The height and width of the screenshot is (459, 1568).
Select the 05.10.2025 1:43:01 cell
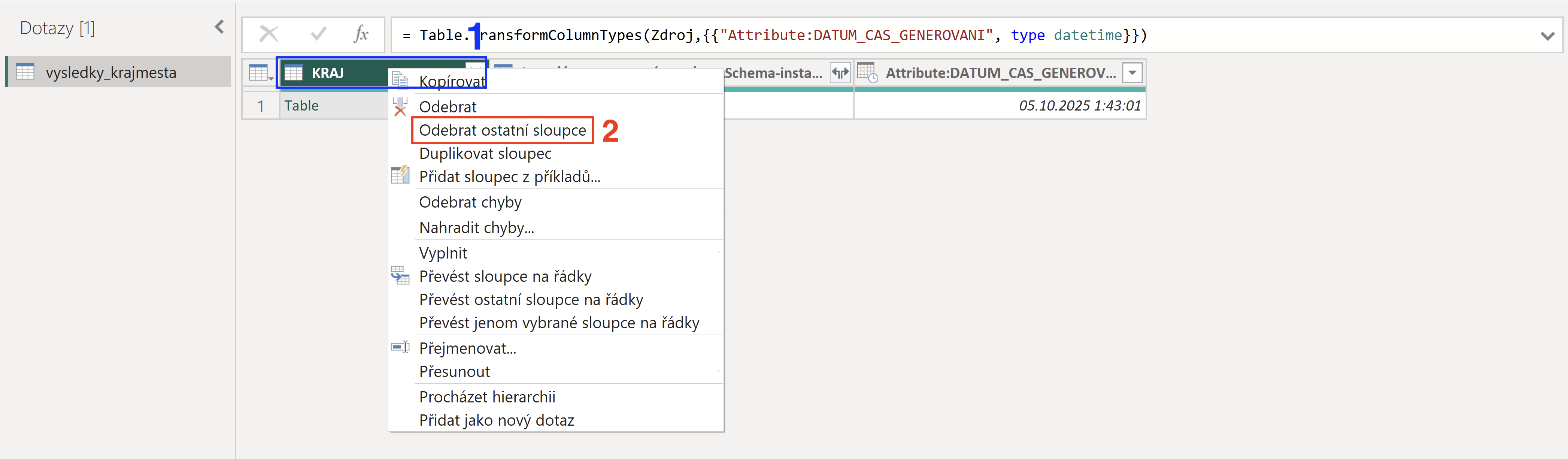coord(1000,105)
